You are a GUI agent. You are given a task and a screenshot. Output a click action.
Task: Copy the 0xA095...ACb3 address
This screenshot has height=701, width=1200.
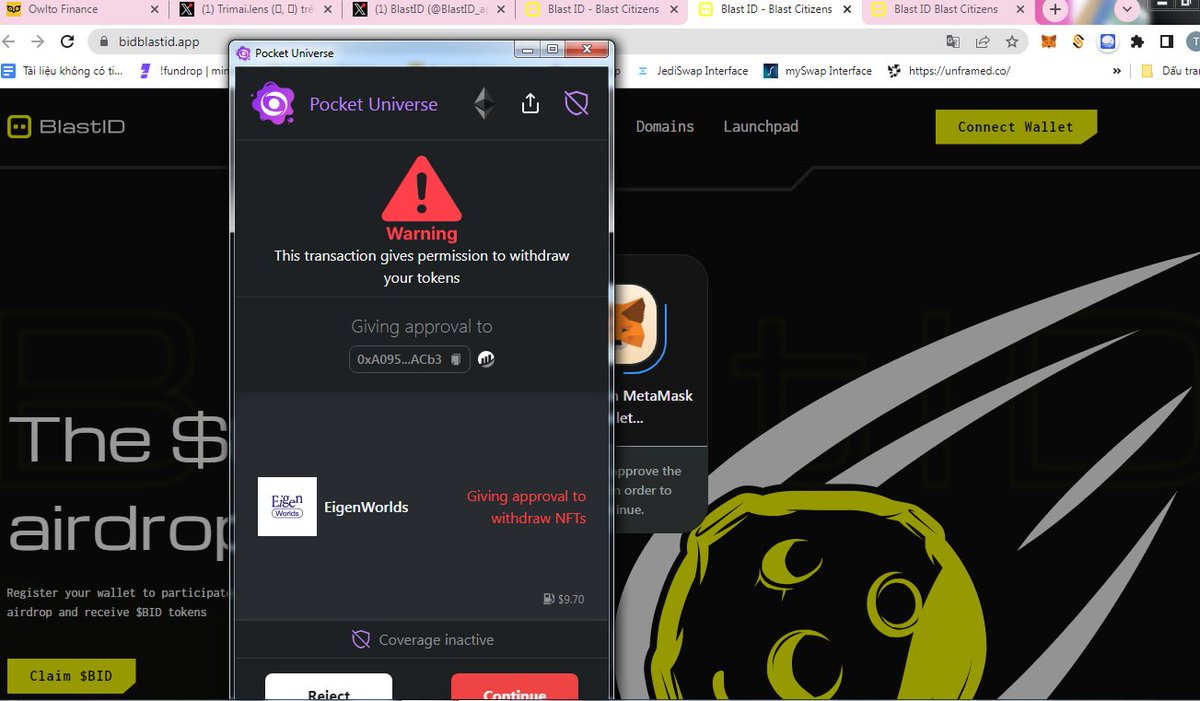click(455, 359)
